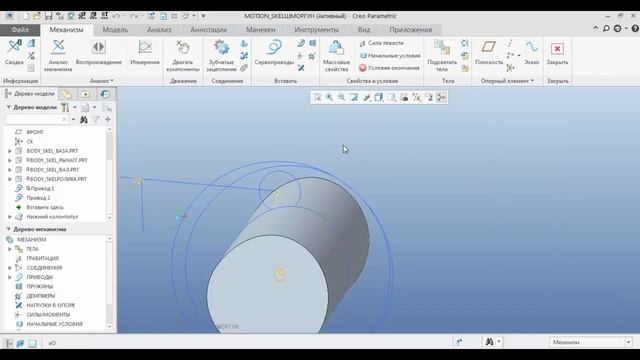Click tree settings hammer icon
This screenshot has height=360, width=640.
point(65,107)
